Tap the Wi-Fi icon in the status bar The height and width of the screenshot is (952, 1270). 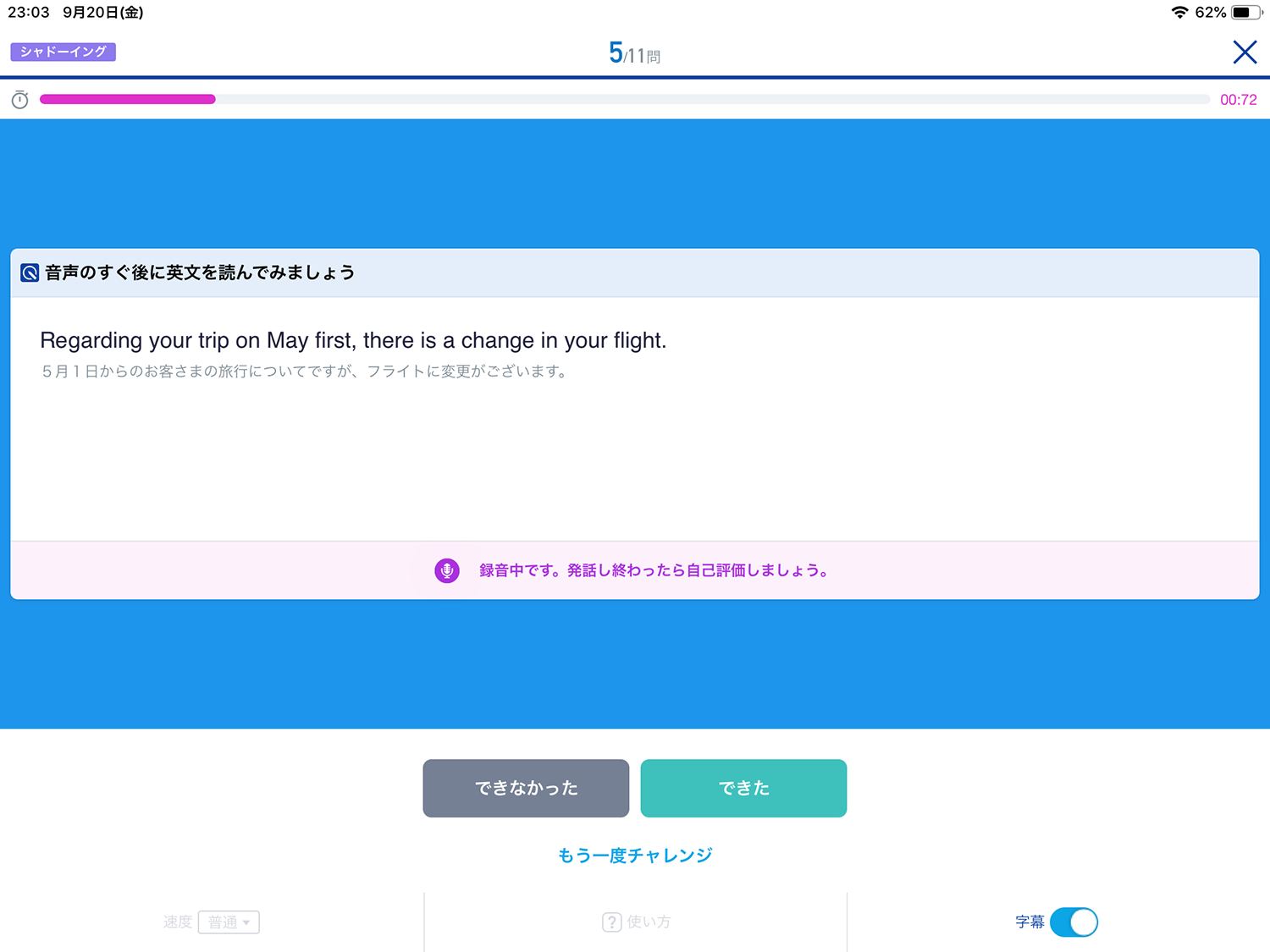tap(1179, 13)
